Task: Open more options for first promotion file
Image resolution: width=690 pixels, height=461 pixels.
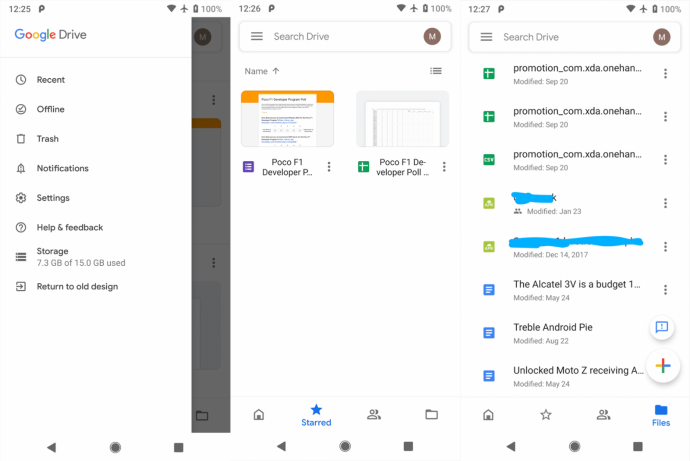Action: 665,73
